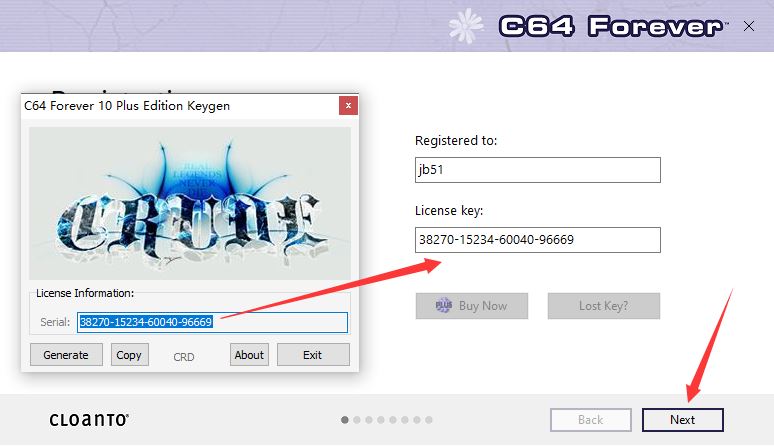Proceed with the Next button
This screenshot has height=446, width=774.
pyautogui.click(x=683, y=420)
